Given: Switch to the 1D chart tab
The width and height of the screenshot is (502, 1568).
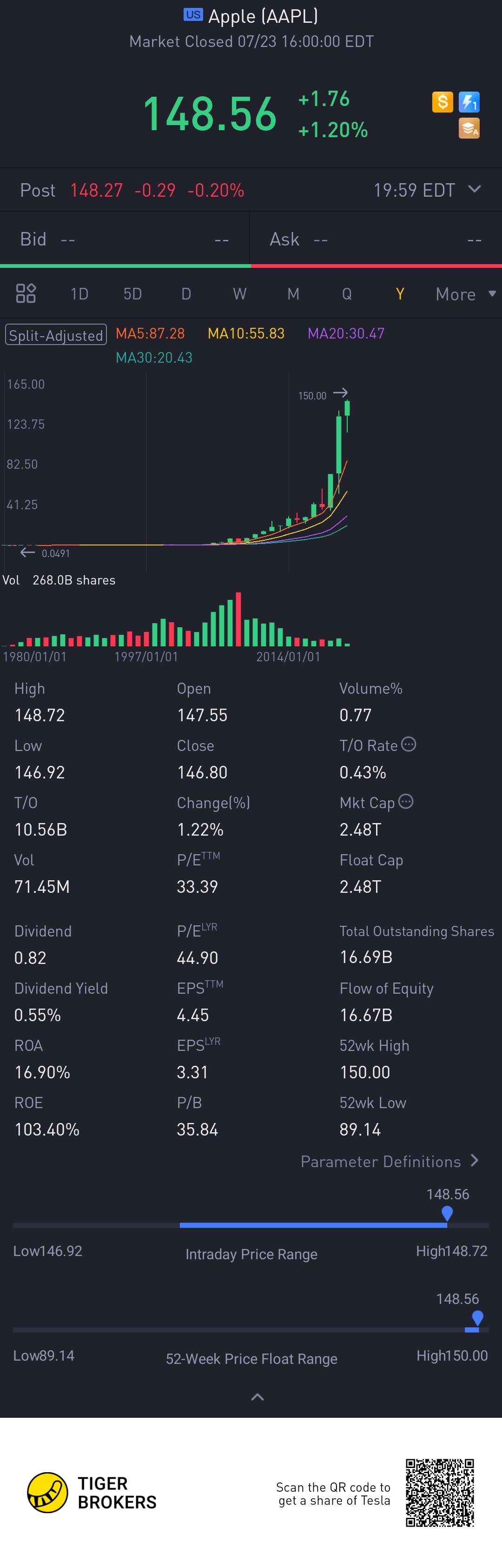Looking at the screenshot, I should [79, 294].
